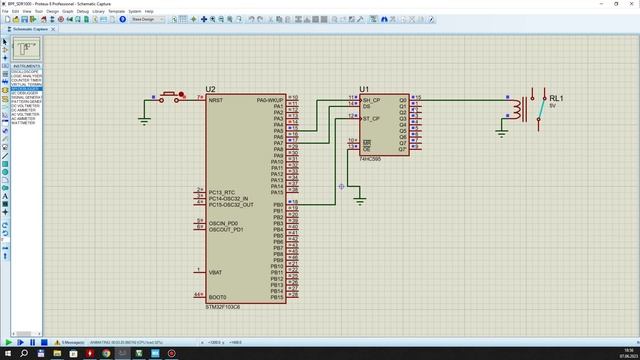Open the Template menu
Image resolution: width=640 pixels, height=360 pixels.
pos(116,11)
